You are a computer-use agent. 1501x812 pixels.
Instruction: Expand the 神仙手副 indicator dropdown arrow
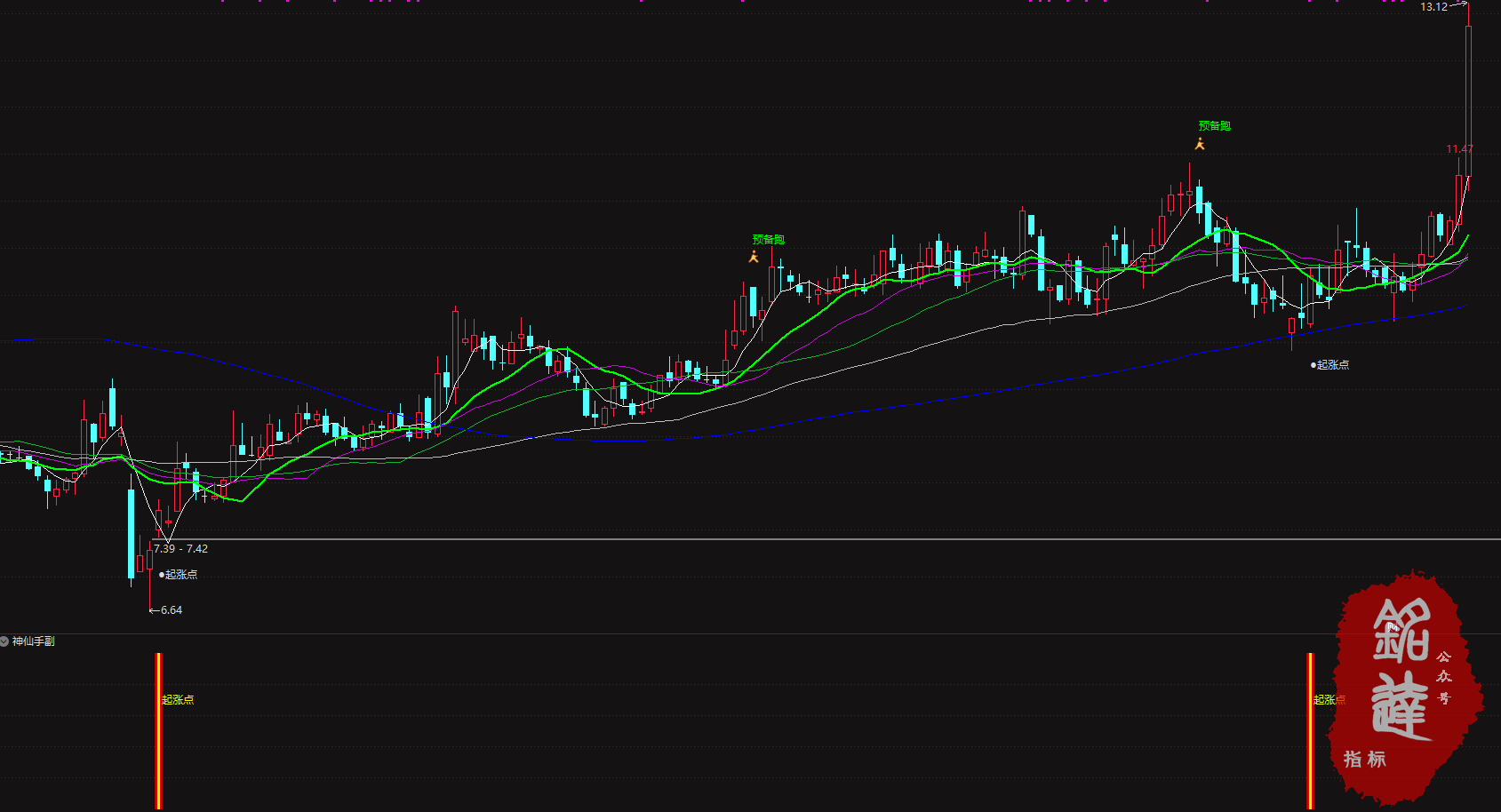4,641
